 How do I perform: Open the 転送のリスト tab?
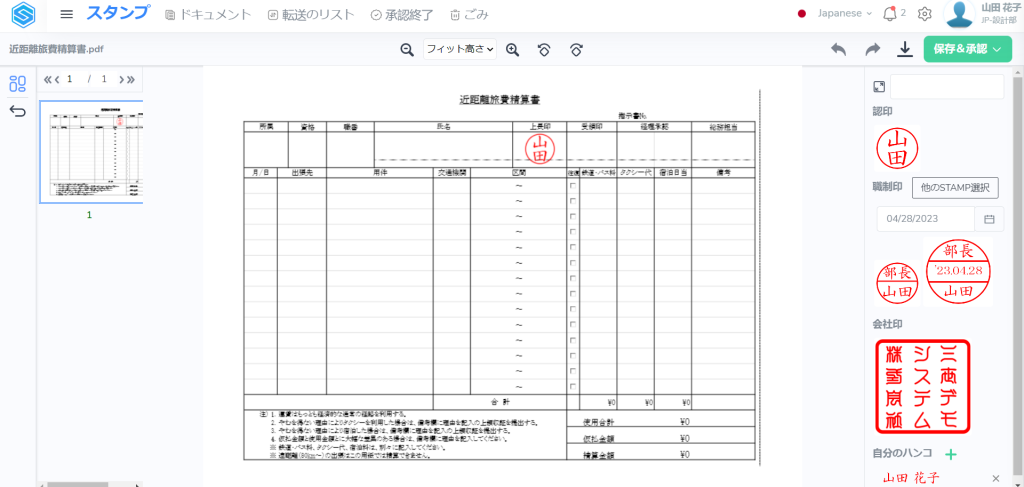tap(311, 15)
